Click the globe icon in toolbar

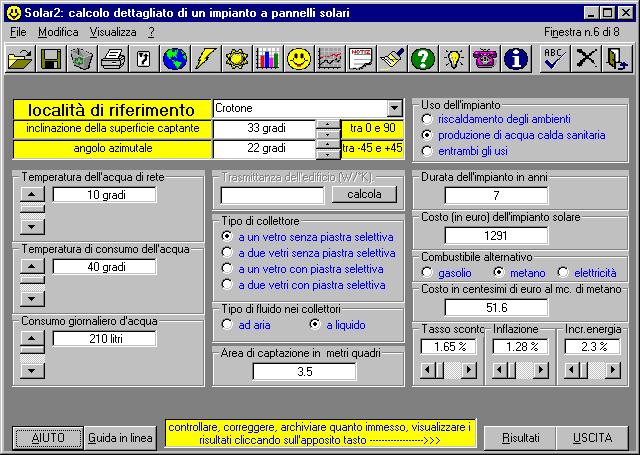175,59
